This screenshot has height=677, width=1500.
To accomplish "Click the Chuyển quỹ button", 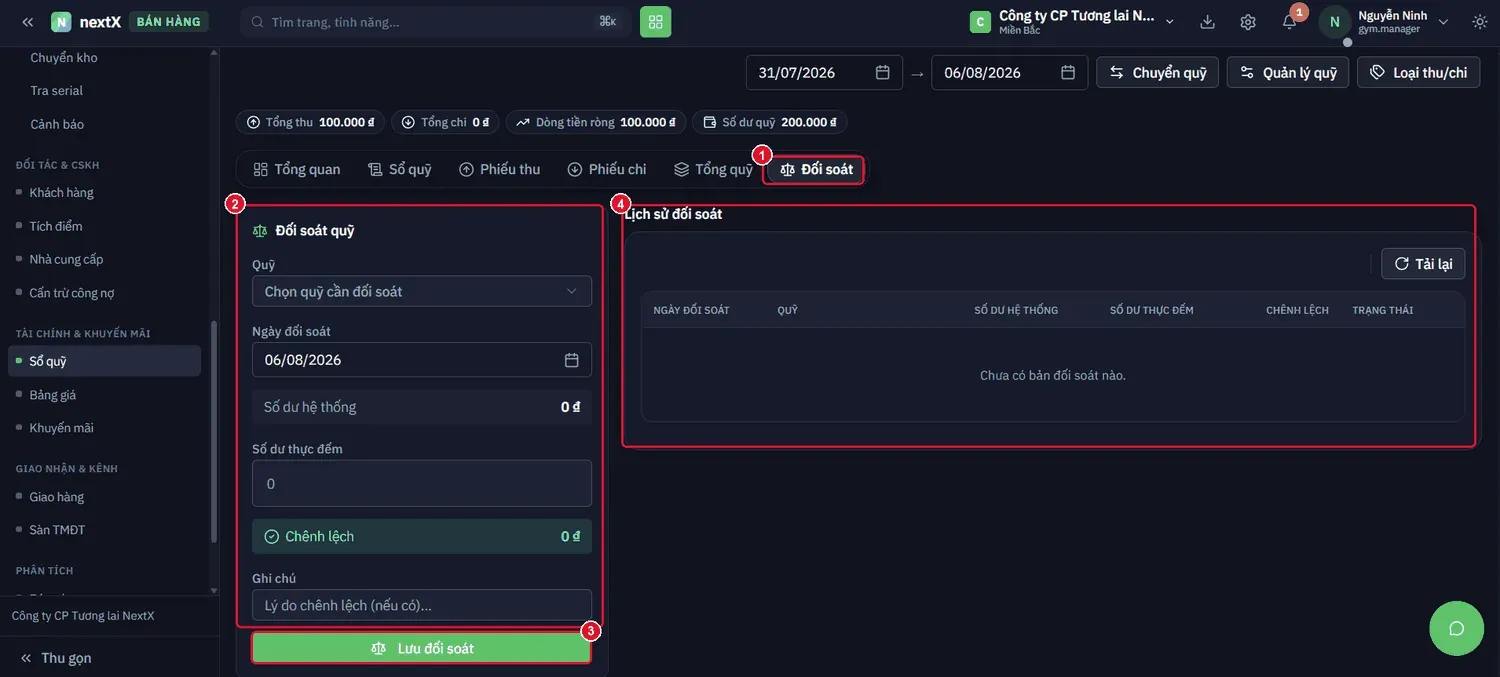I will coord(1158,72).
